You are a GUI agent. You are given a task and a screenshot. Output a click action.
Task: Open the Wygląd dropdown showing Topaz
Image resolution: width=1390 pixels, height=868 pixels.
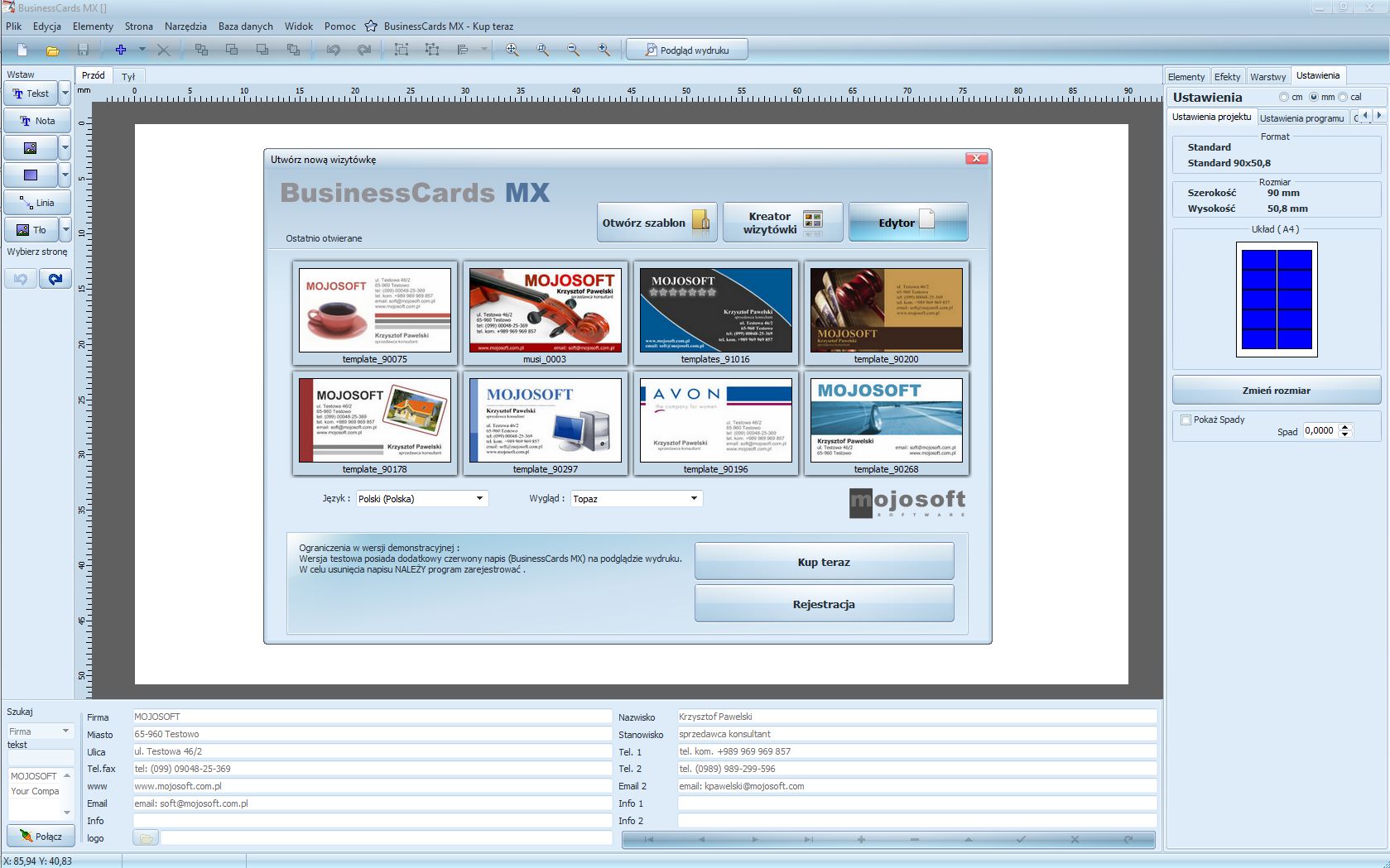[694, 498]
